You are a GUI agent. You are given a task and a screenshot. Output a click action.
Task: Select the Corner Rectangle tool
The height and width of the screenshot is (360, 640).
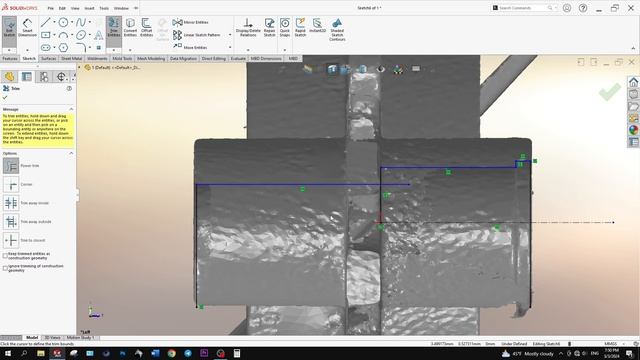pos(46,35)
